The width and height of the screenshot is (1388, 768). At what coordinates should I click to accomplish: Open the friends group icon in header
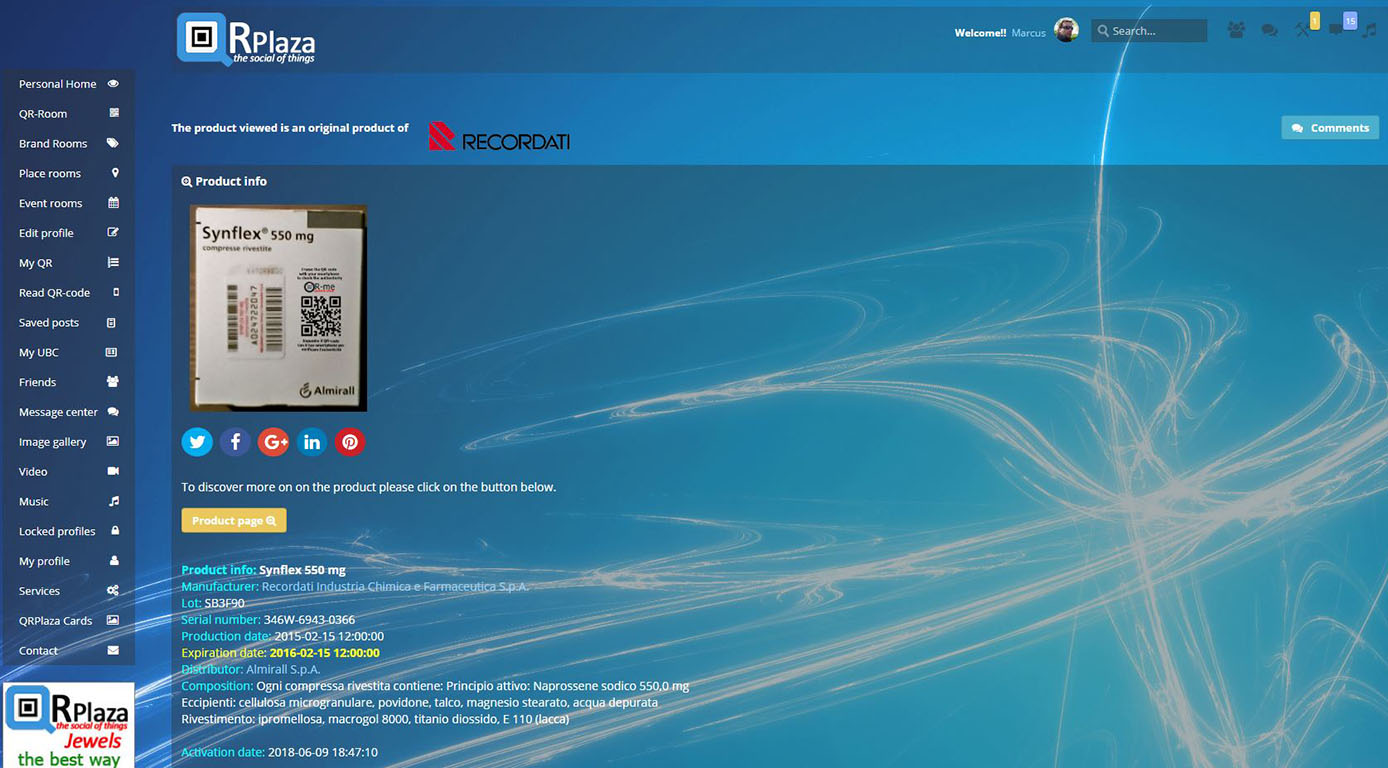point(1236,31)
